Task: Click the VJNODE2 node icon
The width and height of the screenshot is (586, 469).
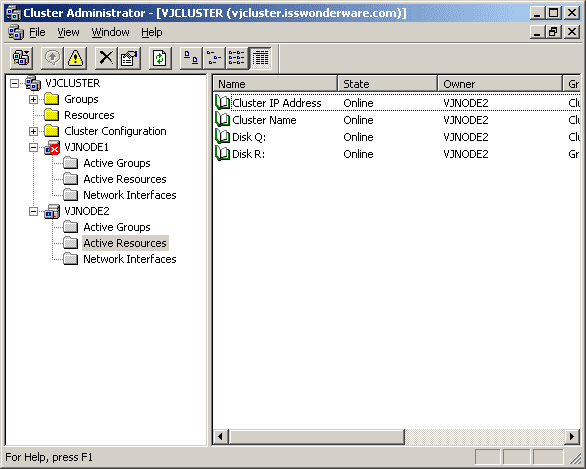Action: [x=52, y=212]
